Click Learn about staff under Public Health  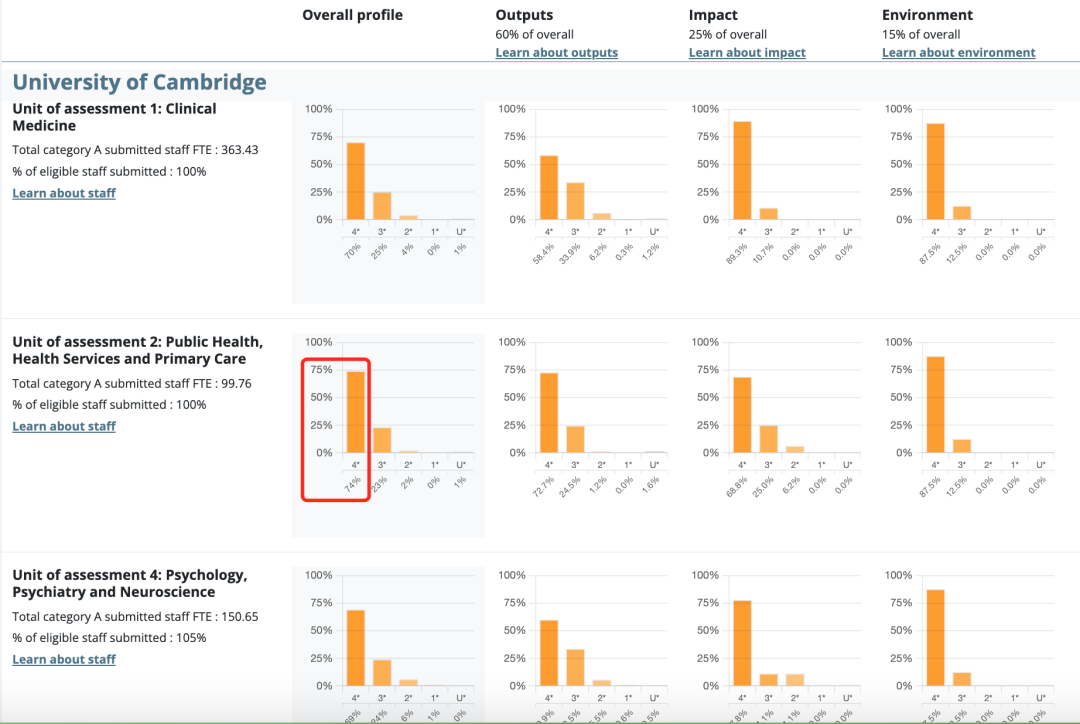pyautogui.click(x=64, y=426)
